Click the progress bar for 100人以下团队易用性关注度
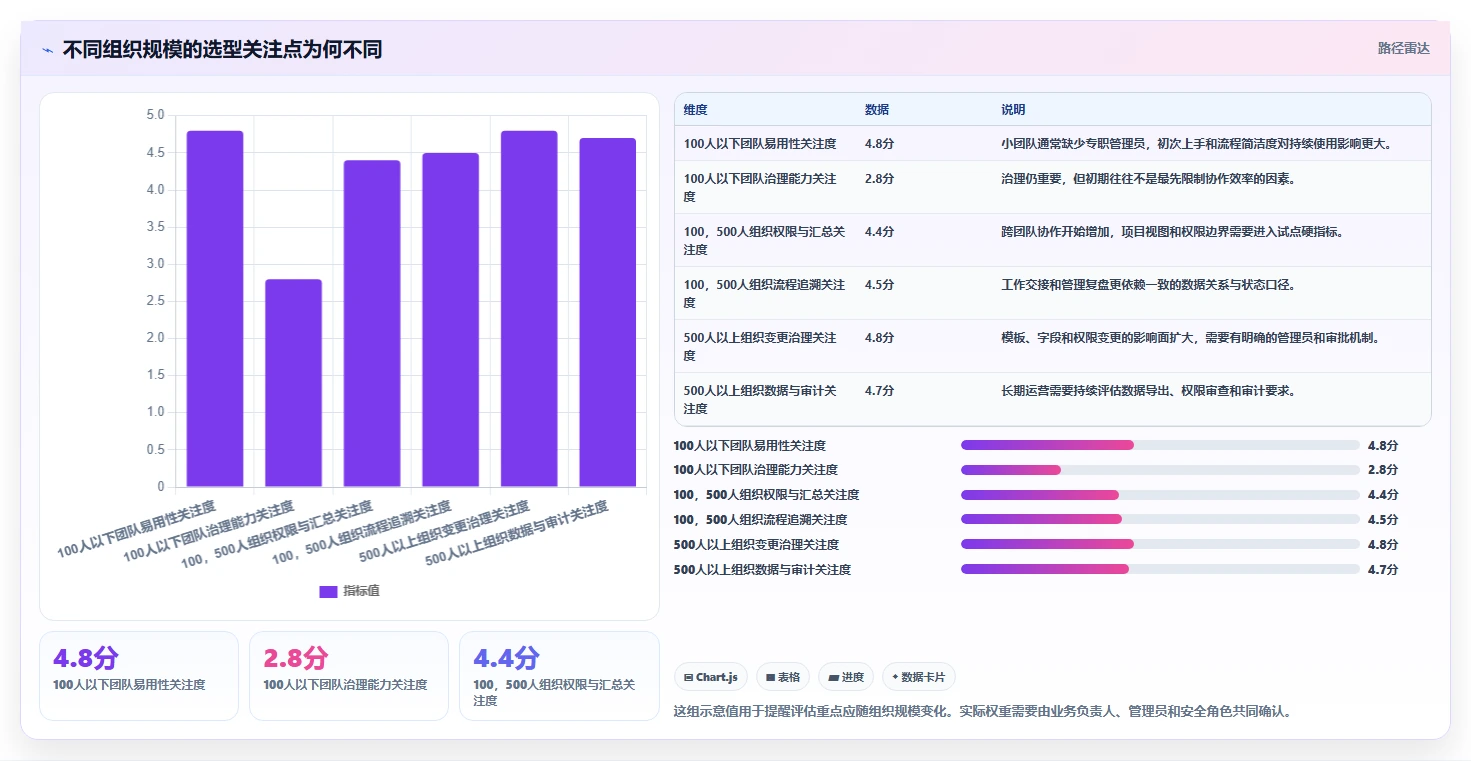The width and height of the screenshot is (1471, 761). click(1160, 445)
